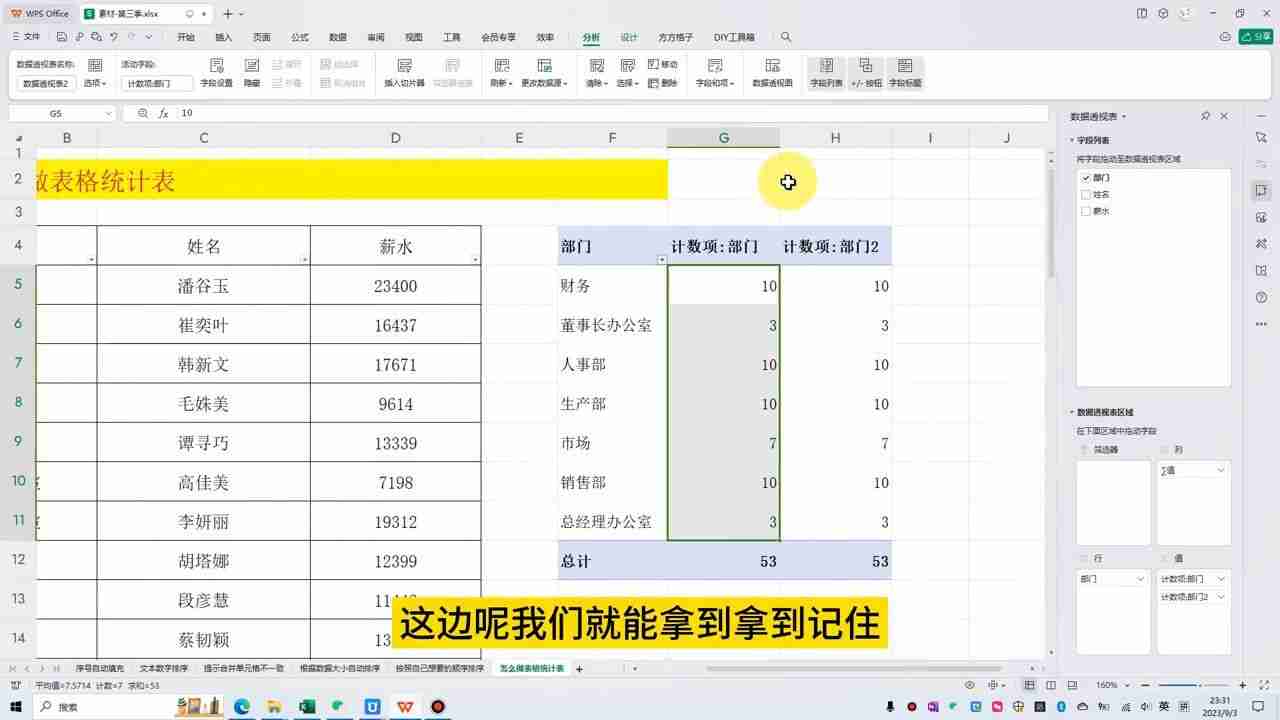Open the 部门 filter dropdown in the pivot table
Screen dimensions: 1280x720
click(661, 260)
